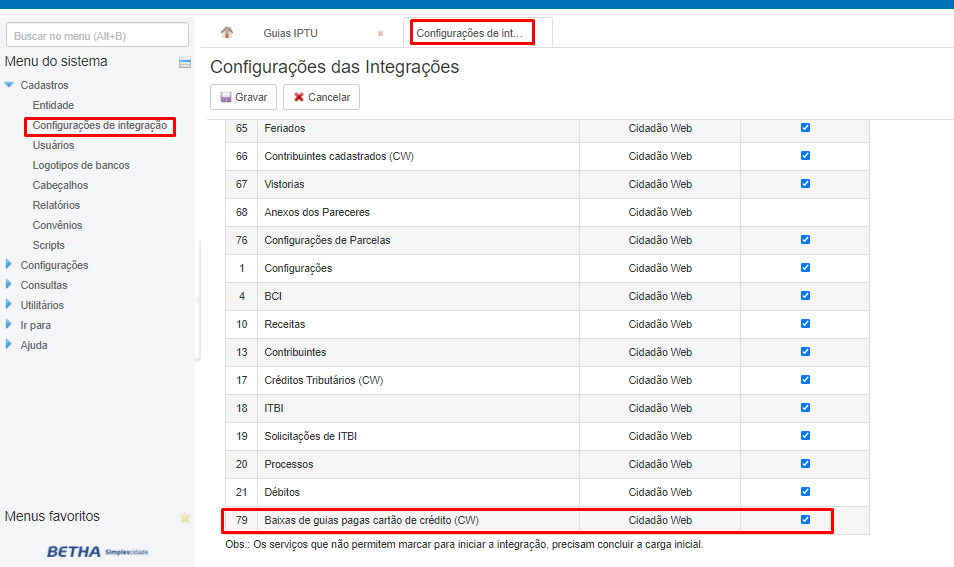The height and width of the screenshot is (567, 954).
Task: Open Logotipos de bancos in sidebar
Action: point(81,165)
